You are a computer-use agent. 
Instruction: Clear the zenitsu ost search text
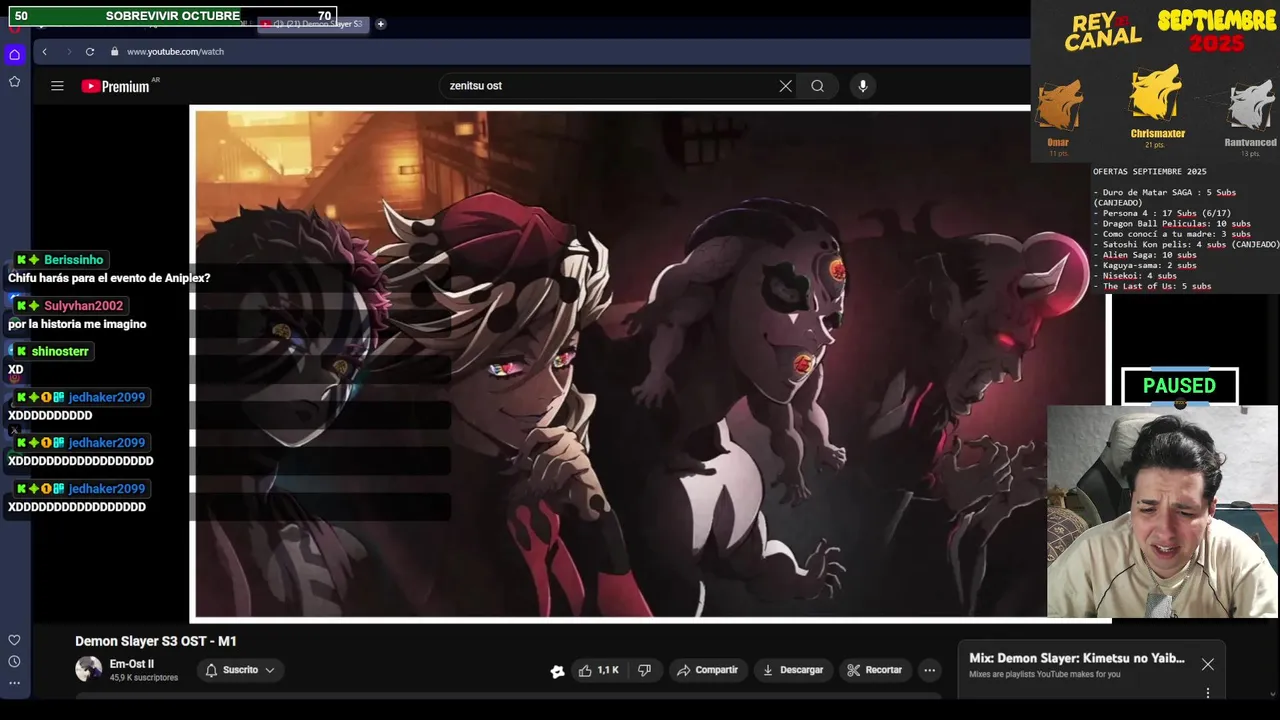[785, 86]
